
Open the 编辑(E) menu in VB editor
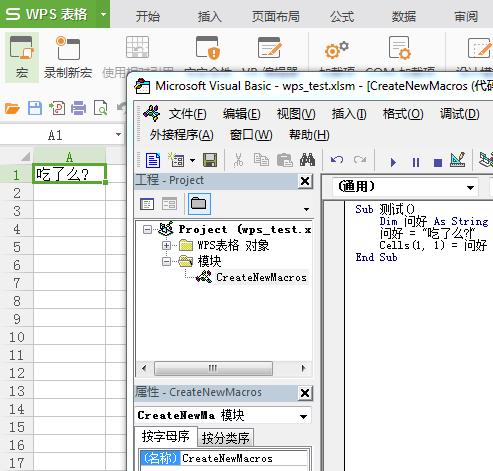click(x=242, y=114)
